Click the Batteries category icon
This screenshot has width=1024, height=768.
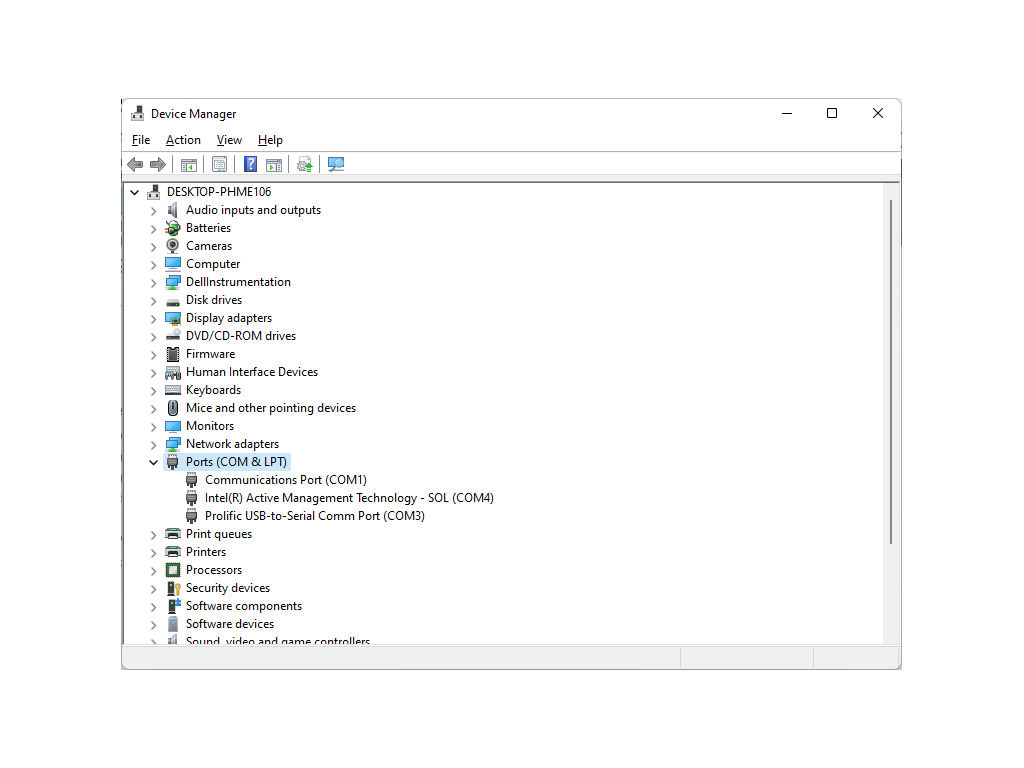pos(172,228)
